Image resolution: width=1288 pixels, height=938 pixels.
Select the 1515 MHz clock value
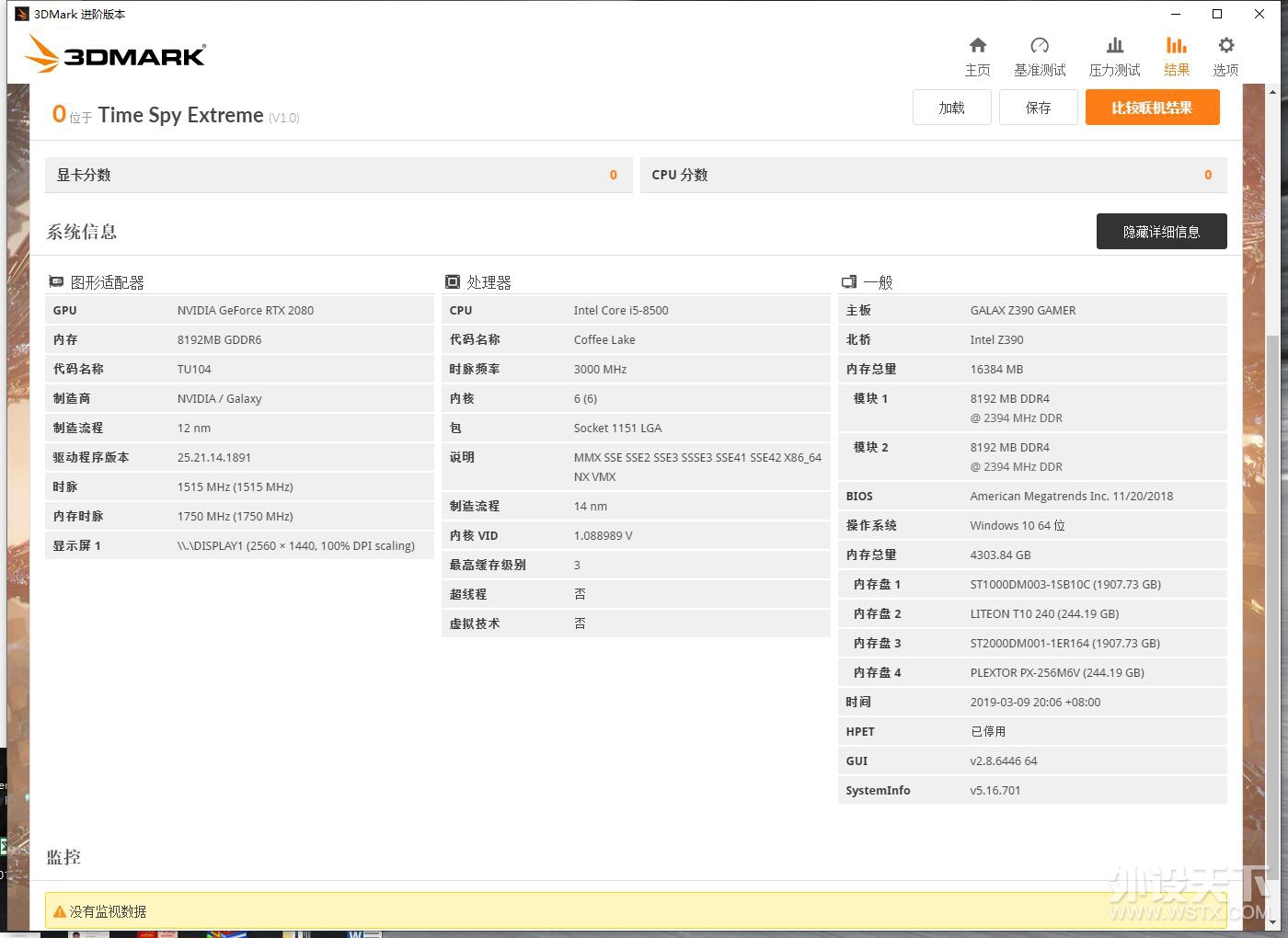(236, 486)
